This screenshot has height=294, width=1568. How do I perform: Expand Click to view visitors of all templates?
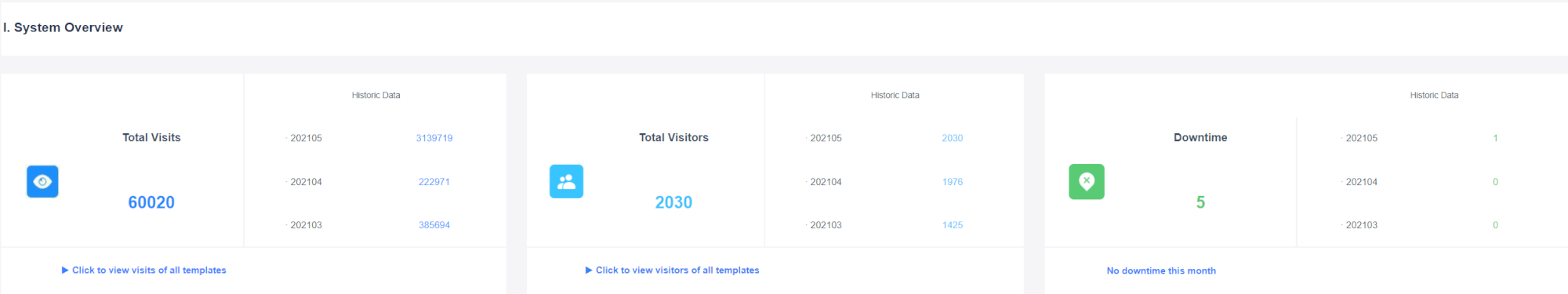pyautogui.click(x=673, y=270)
